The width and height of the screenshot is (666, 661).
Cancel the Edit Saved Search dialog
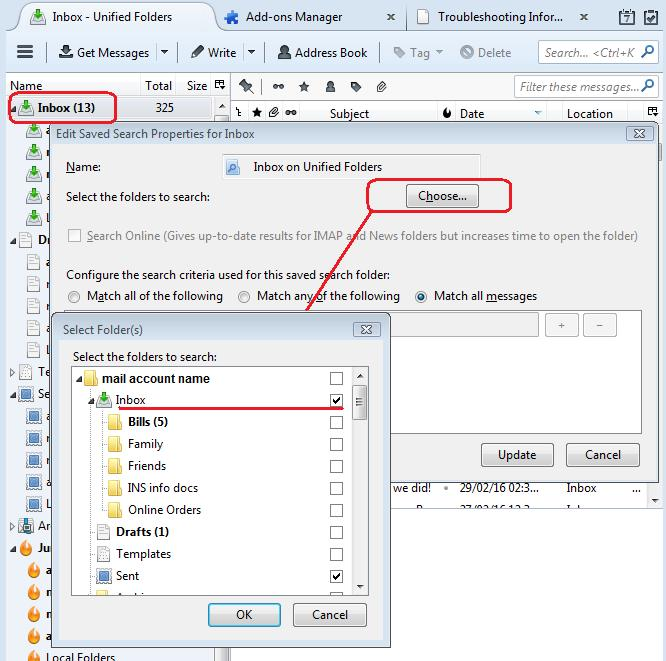(603, 455)
